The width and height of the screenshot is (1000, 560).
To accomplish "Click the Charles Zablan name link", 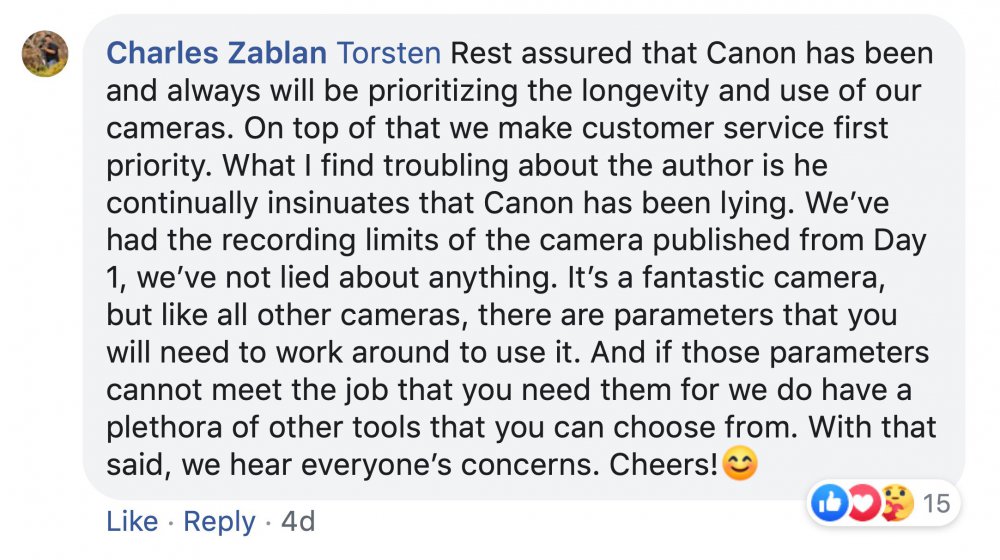I will pyautogui.click(x=217, y=53).
